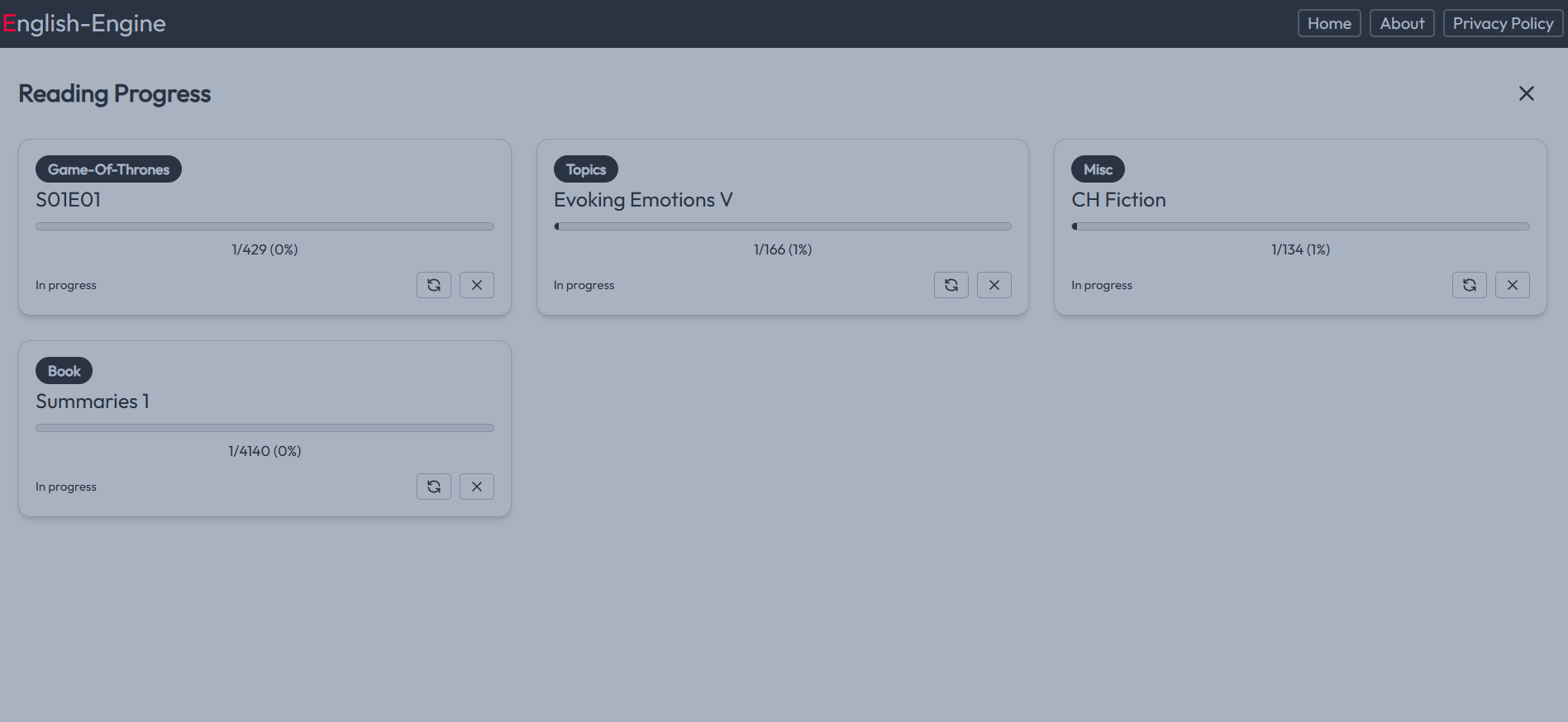Click In progress status on CH Fiction card
This screenshot has width=1568, height=722.
pyautogui.click(x=1102, y=285)
